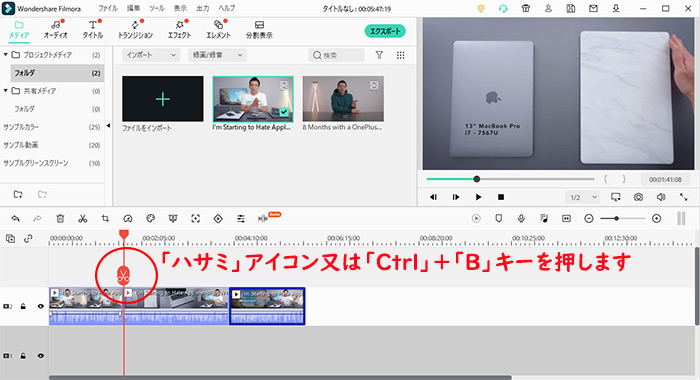
Task: Play the preview video
Action: pyautogui.click(x=478, y=197)
